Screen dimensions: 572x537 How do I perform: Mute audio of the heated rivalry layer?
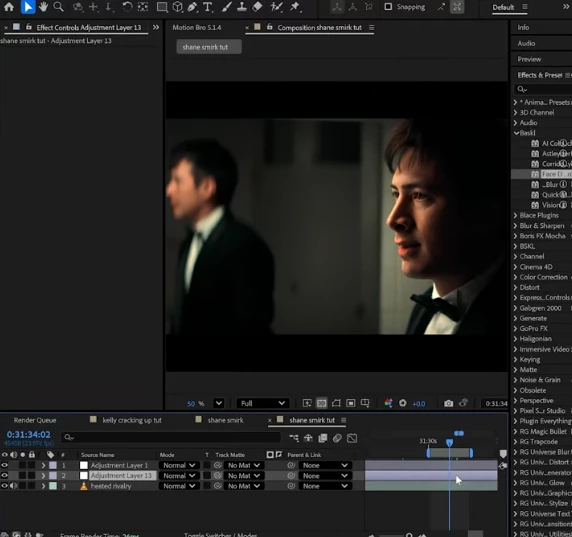tap(13, 486)
